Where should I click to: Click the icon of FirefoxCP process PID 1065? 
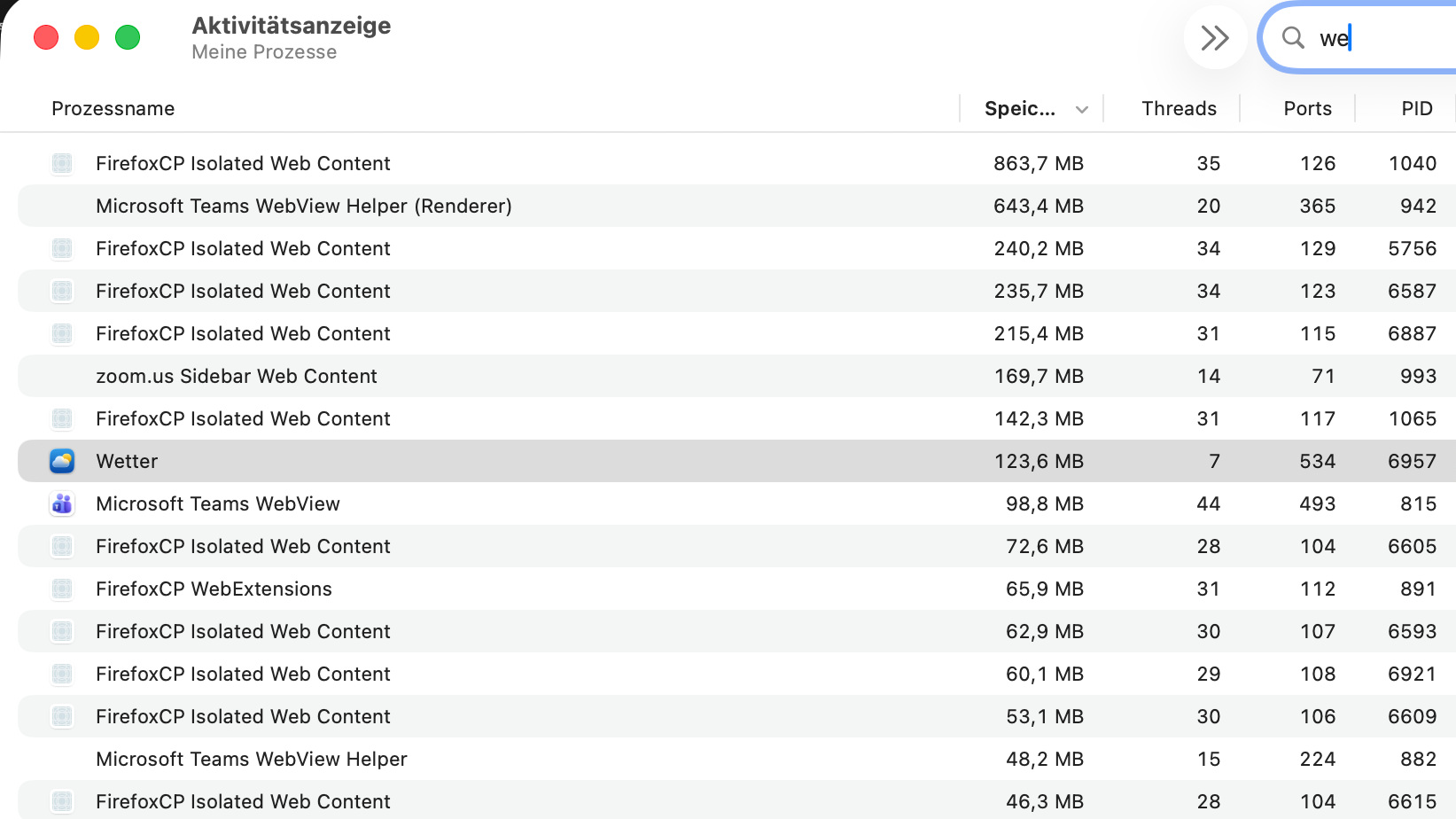tap(62, 418)
